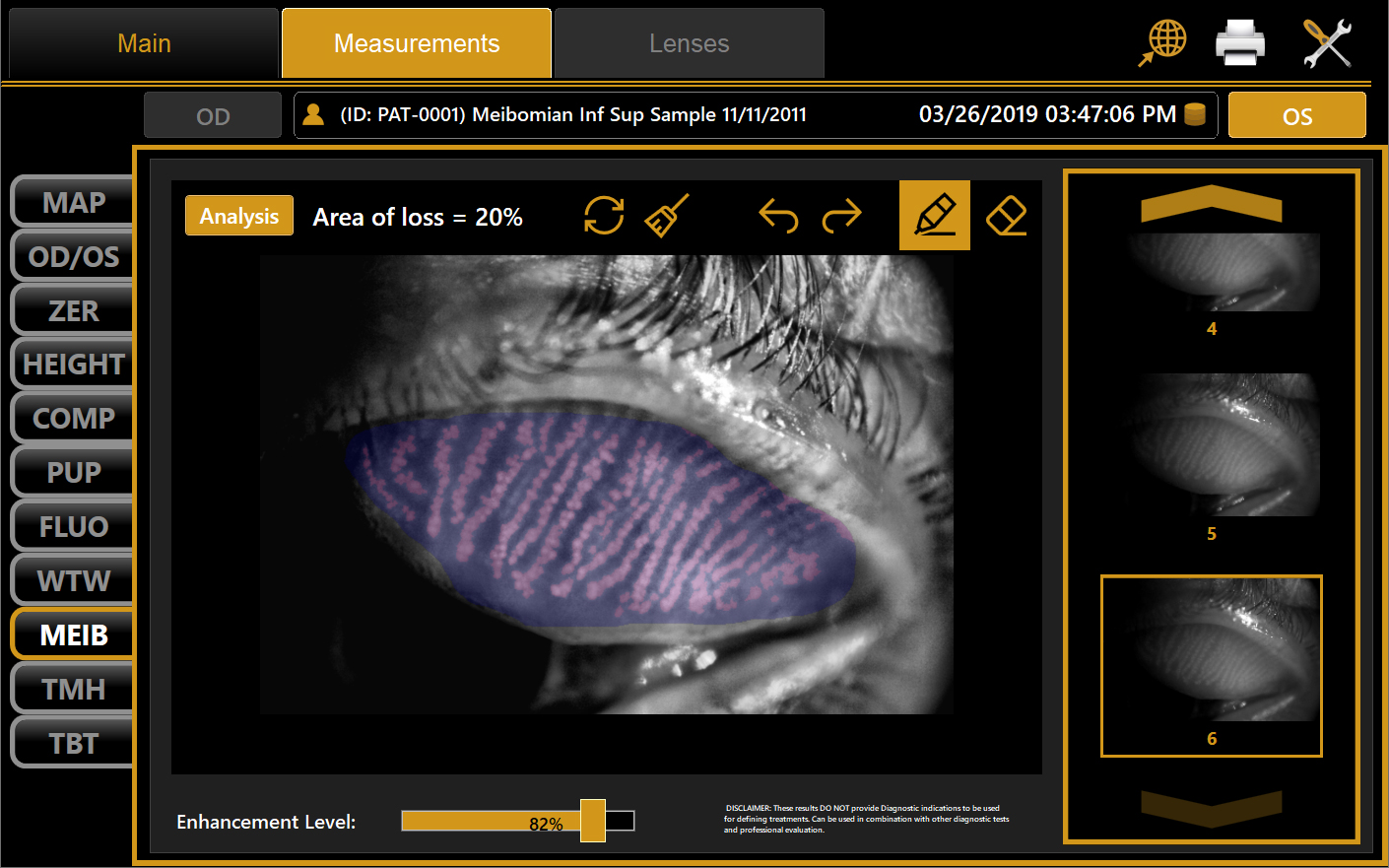Open the settings wrench tools

(1327, 42)
